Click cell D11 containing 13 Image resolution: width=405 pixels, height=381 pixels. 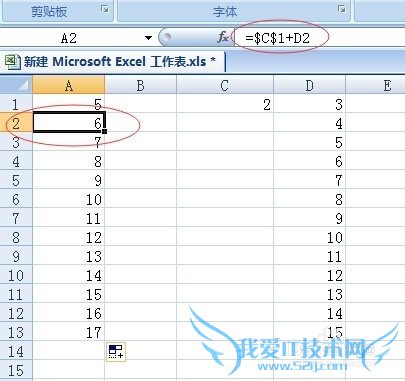309,293
